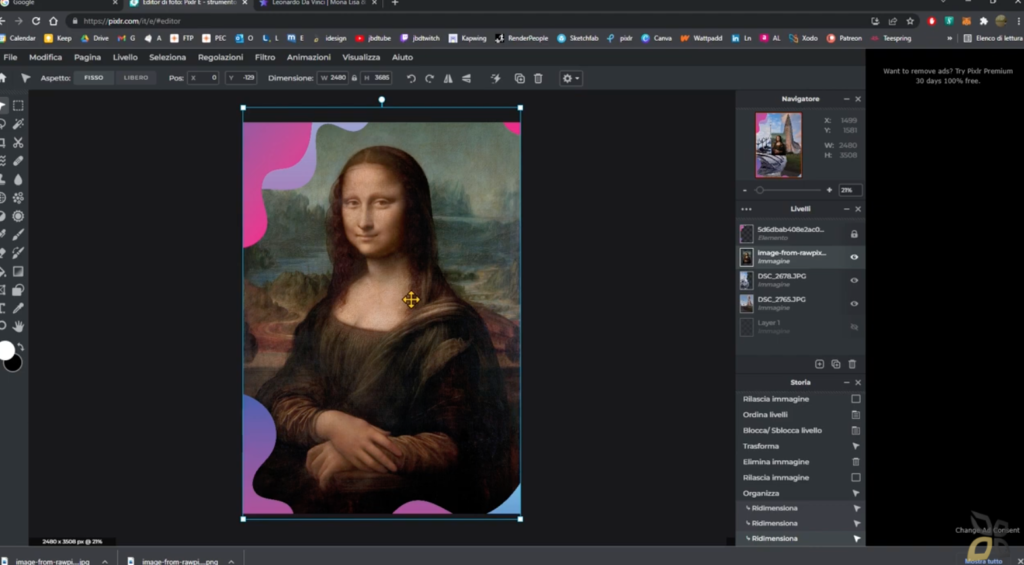
Task: Open the Canva bookmark
Action: 656,39
